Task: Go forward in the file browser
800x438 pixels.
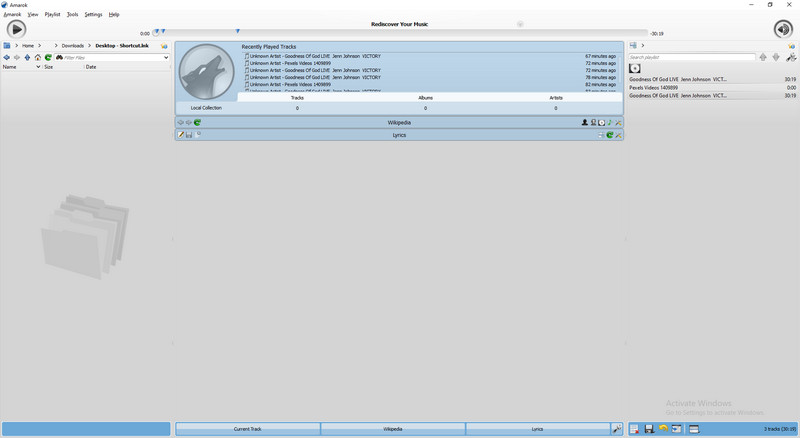Action: tap(17, 58)
